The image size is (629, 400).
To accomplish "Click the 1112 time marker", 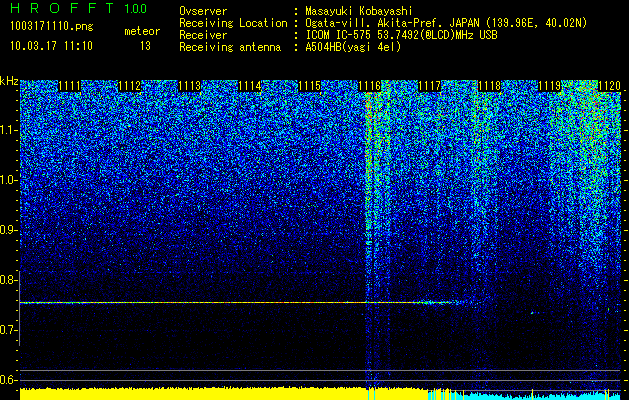I will (x=130, y=86).
